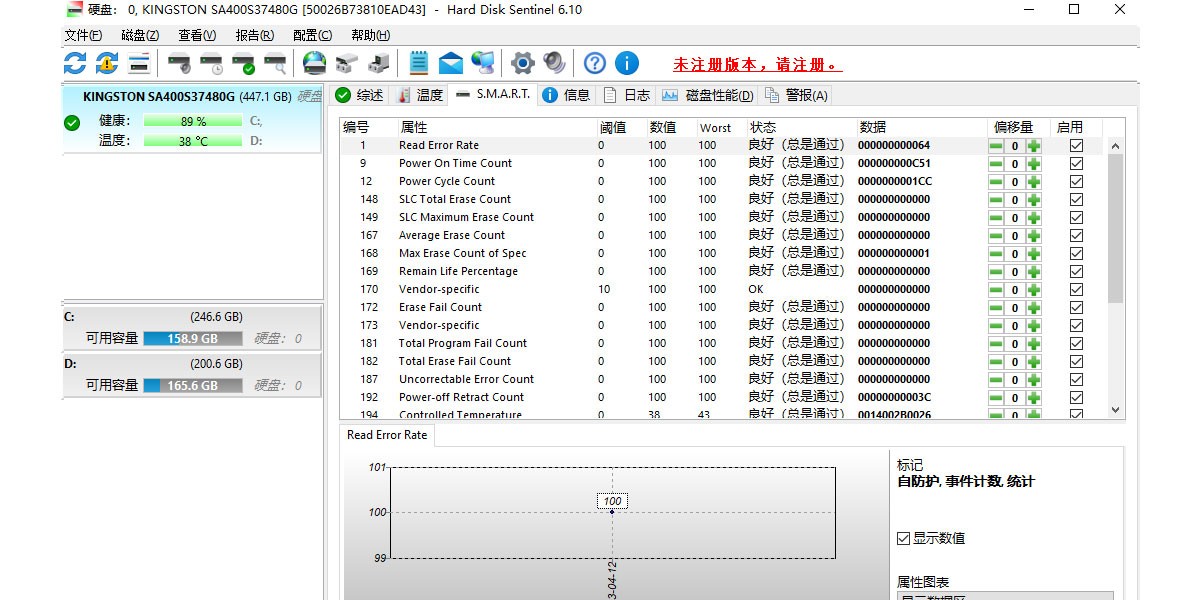The width and height of the screenshot is (1200, 600).
Task: Click the blue email envelope icon
Action: pos(451,64)
